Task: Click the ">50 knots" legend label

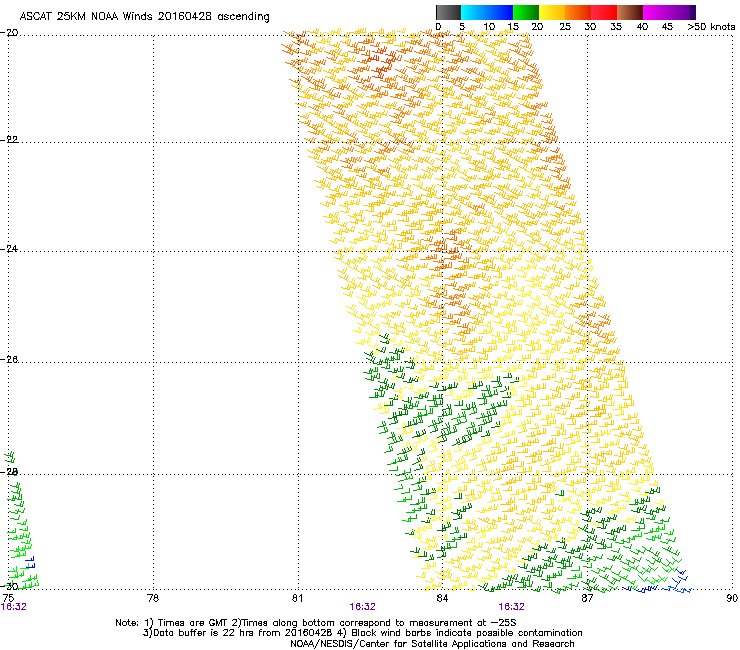Action: (x=711, y=27)
